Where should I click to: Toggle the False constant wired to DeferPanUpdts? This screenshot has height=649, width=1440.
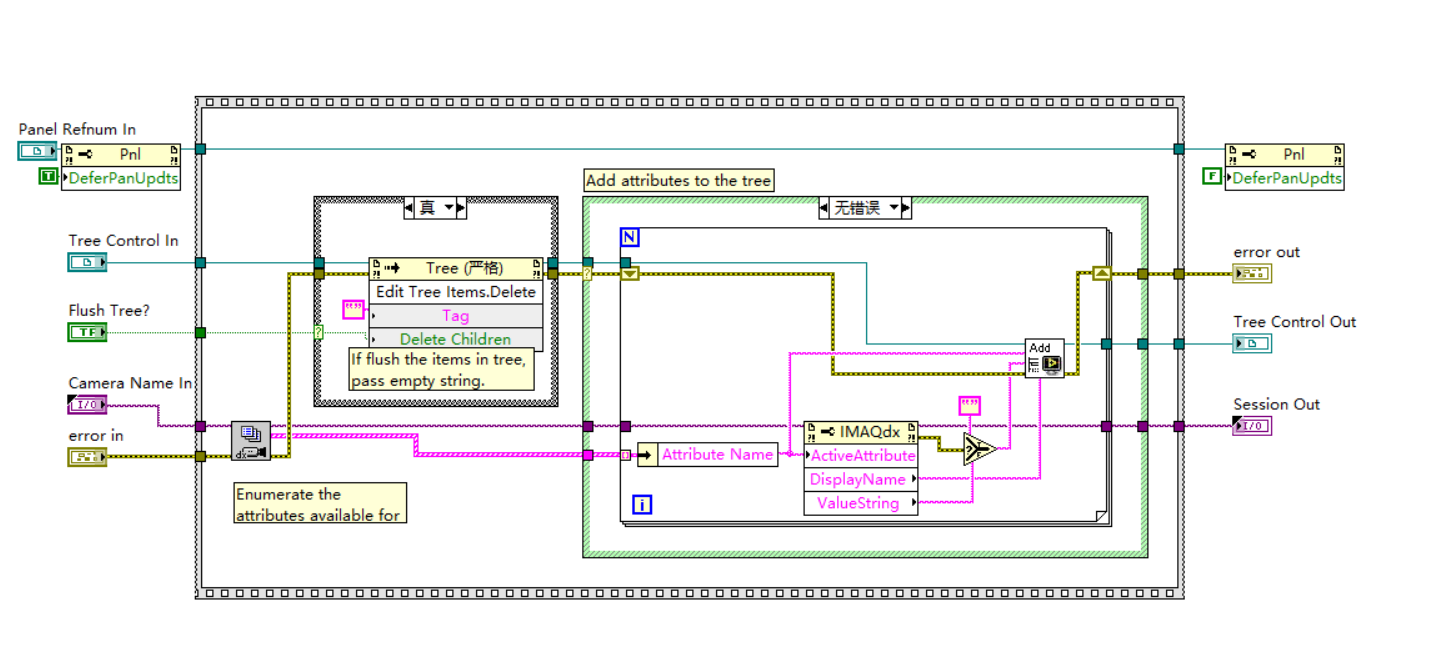(x=1212, y=177)
